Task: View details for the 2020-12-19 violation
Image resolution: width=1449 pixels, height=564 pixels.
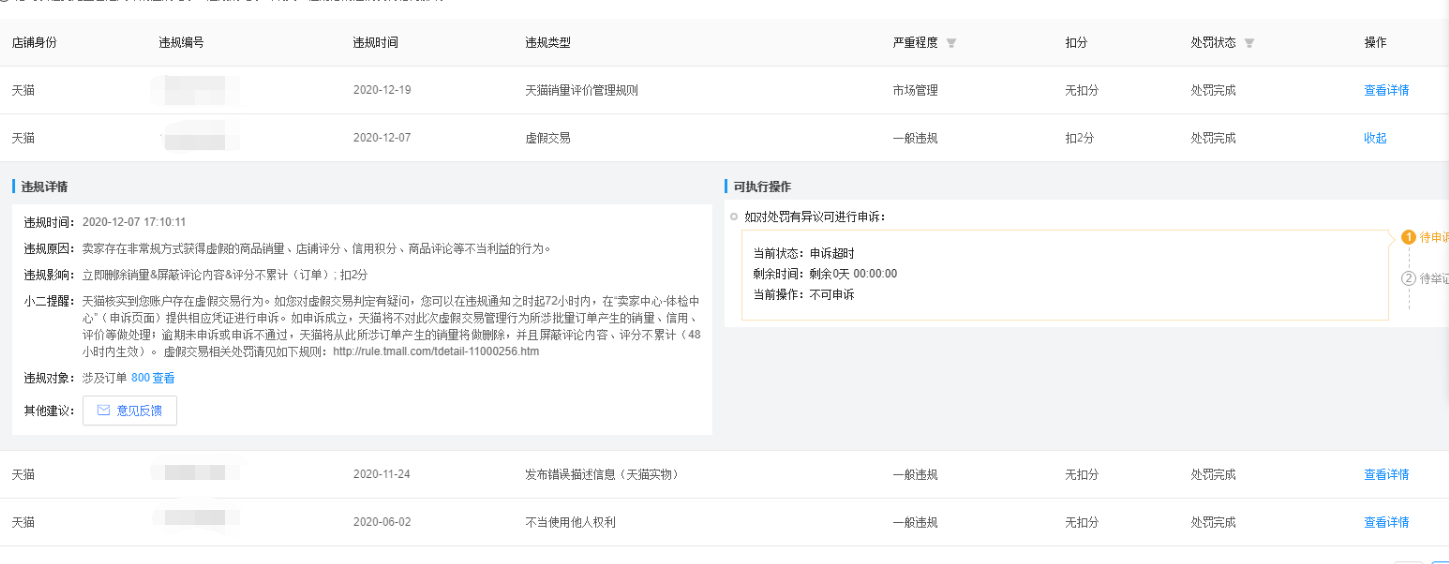Action: coord(1386,90)
